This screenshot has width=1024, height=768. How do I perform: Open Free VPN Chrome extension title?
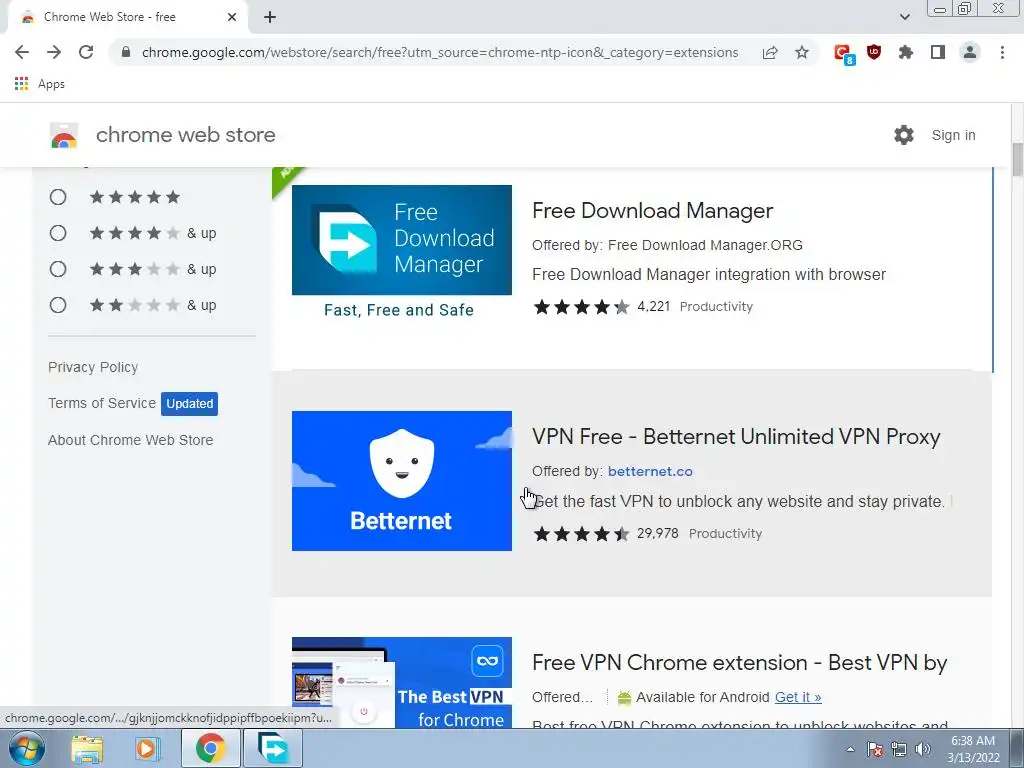(x=739, y=663)
